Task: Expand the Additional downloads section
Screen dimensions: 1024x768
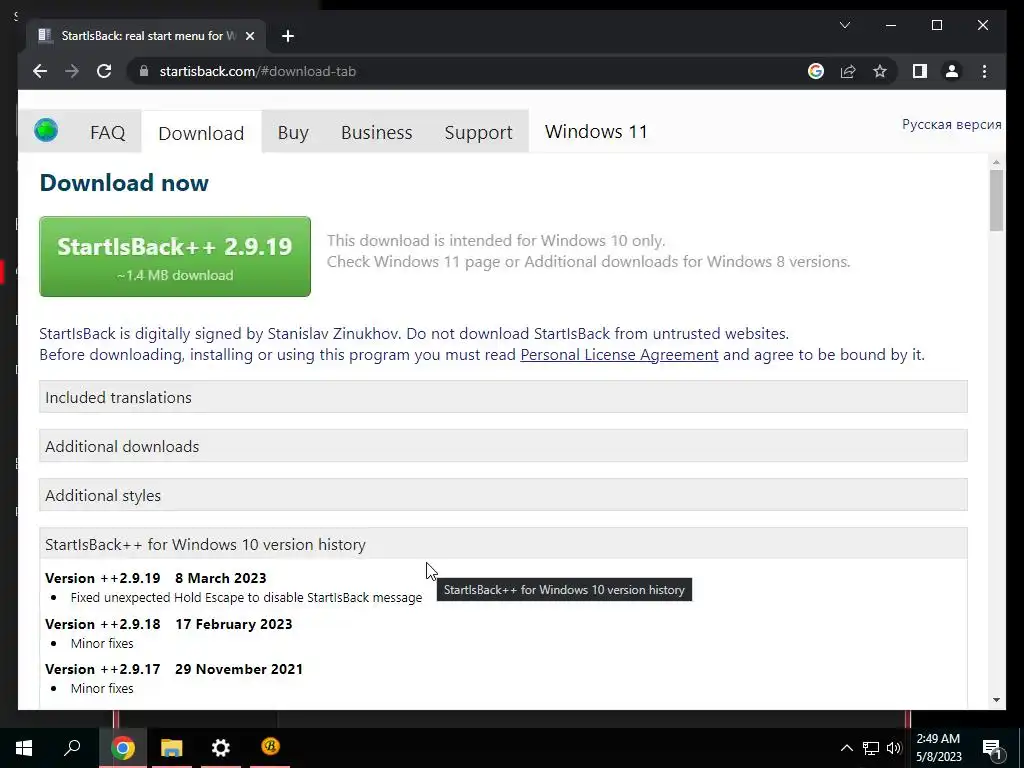Action: click(504, 446)
